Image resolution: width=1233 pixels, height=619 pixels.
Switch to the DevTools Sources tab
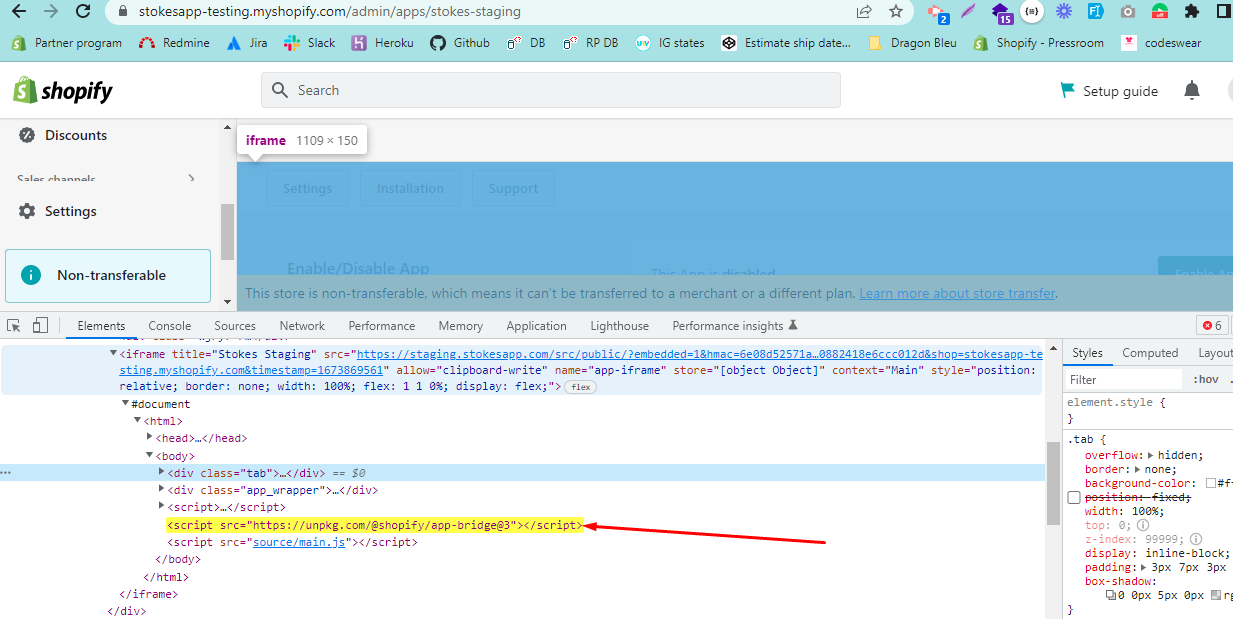pos(235,326)
